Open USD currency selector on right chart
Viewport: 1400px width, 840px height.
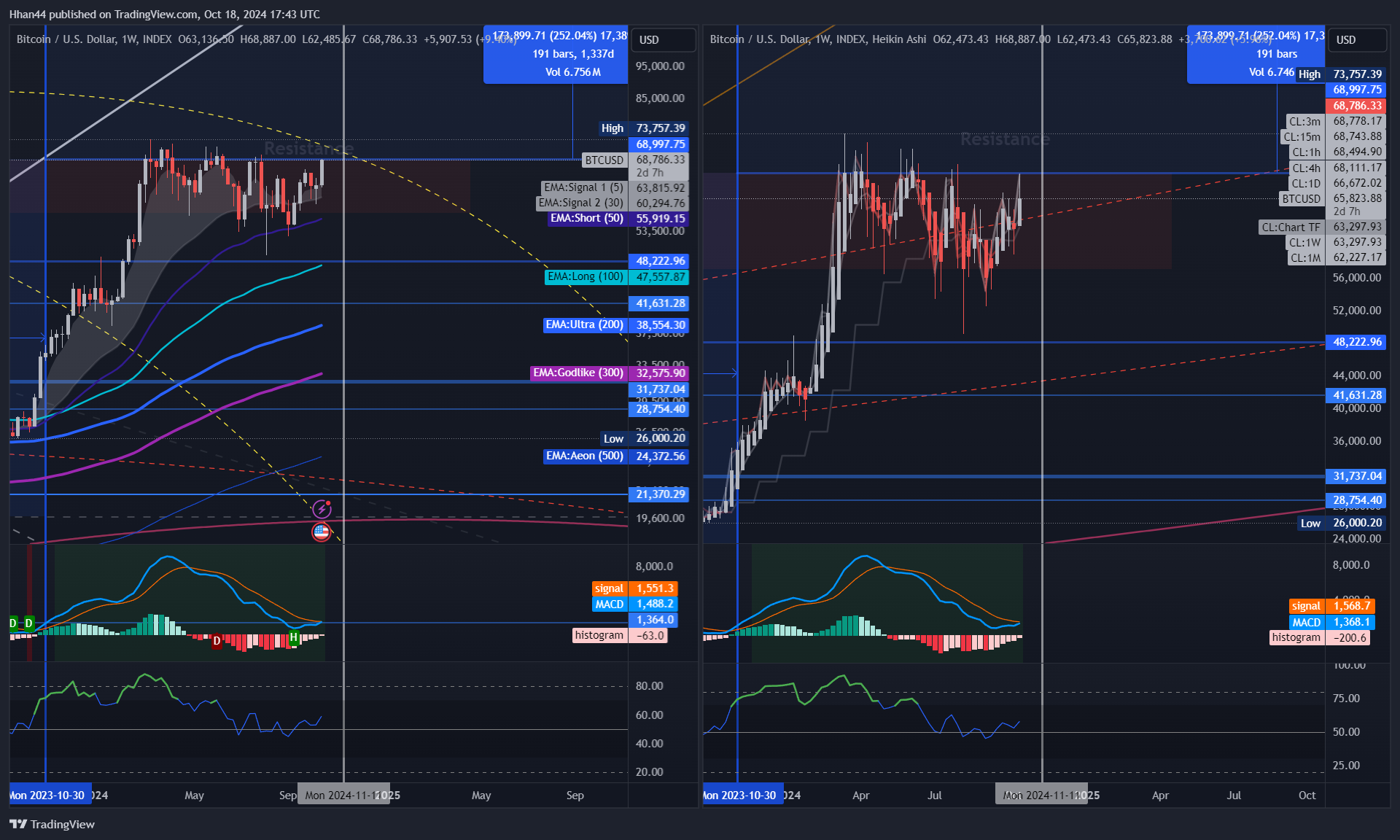[1357, 39]
